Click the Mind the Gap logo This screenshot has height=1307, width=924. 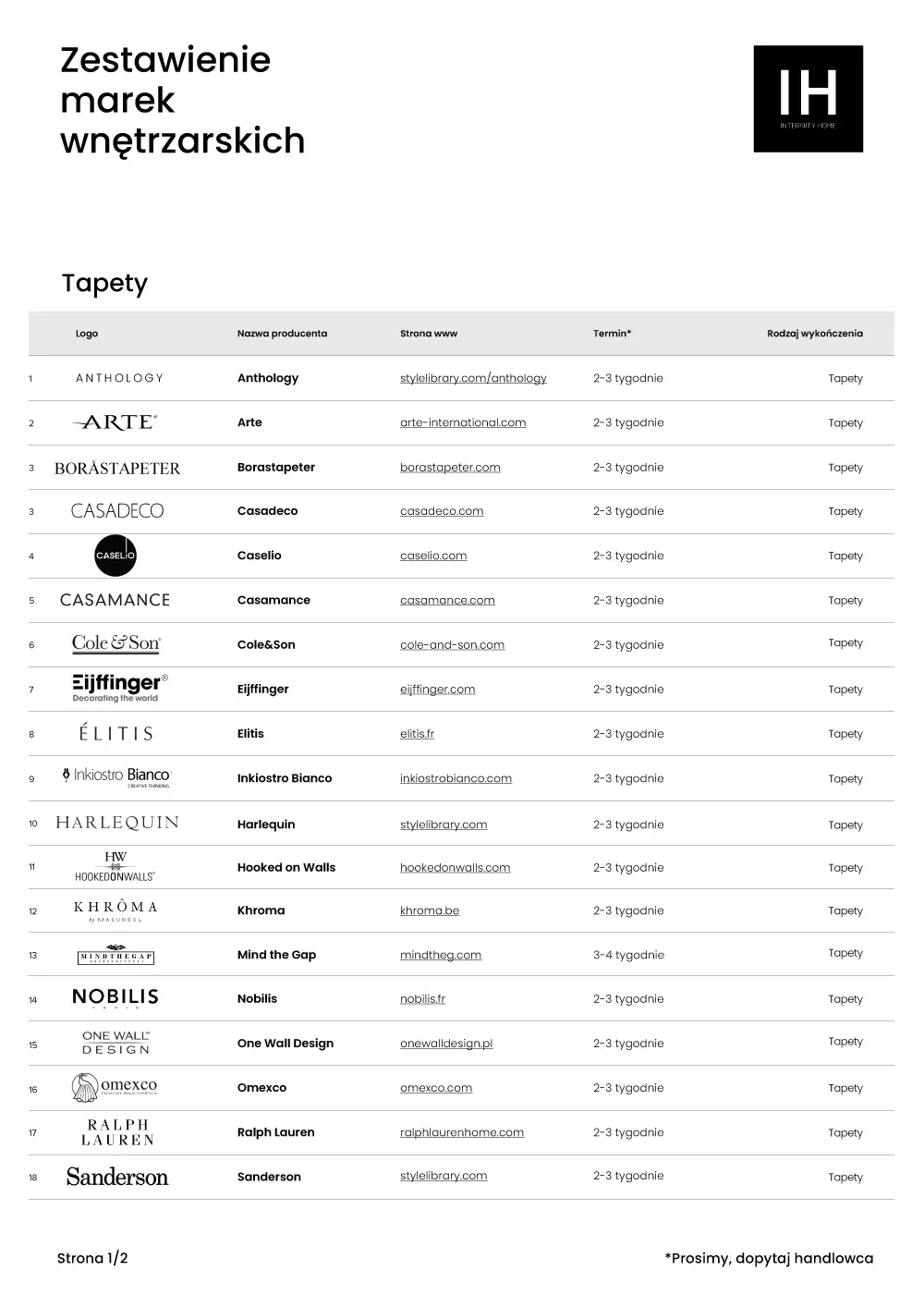click(x=115, y=955)
